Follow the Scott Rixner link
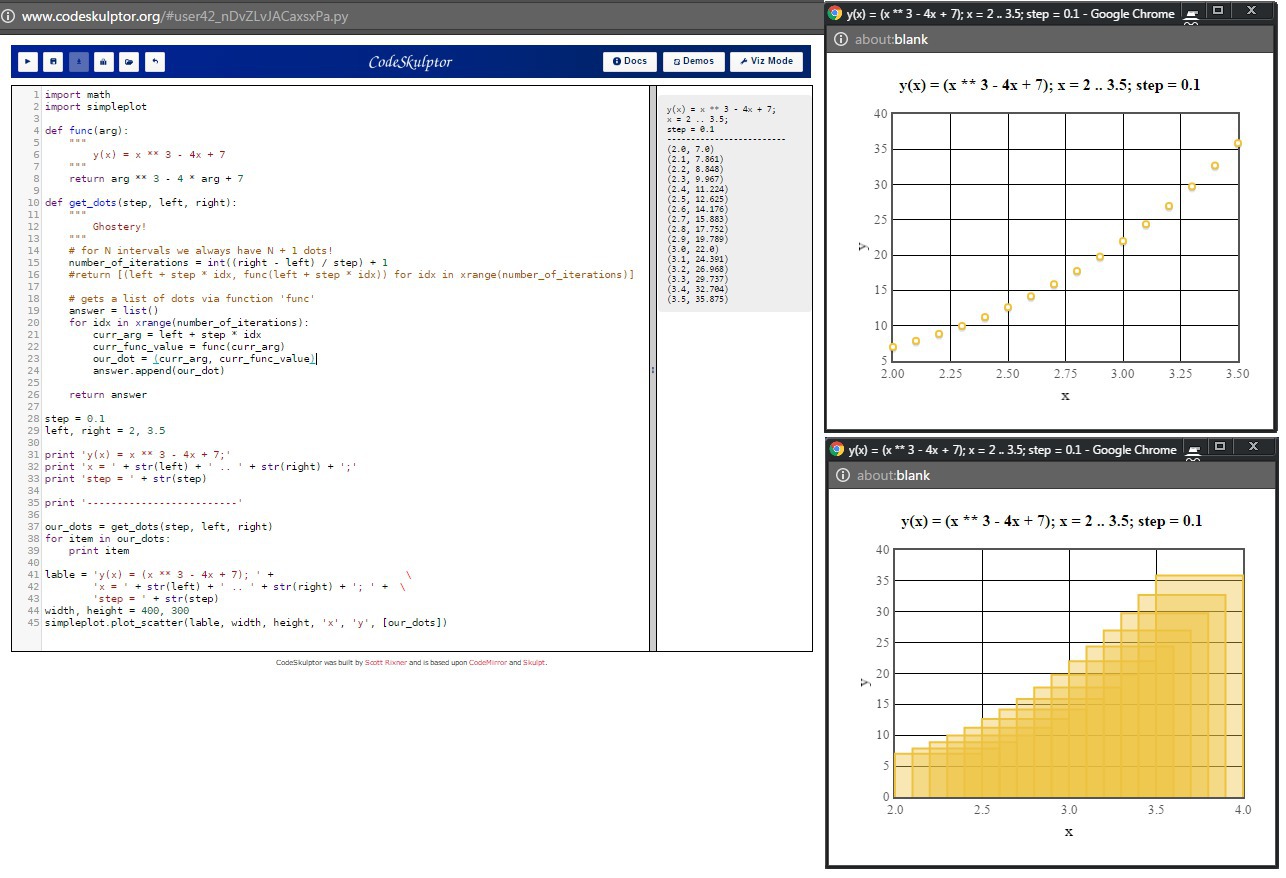This screenshot has width=1286, height=878. pos(385,663)
